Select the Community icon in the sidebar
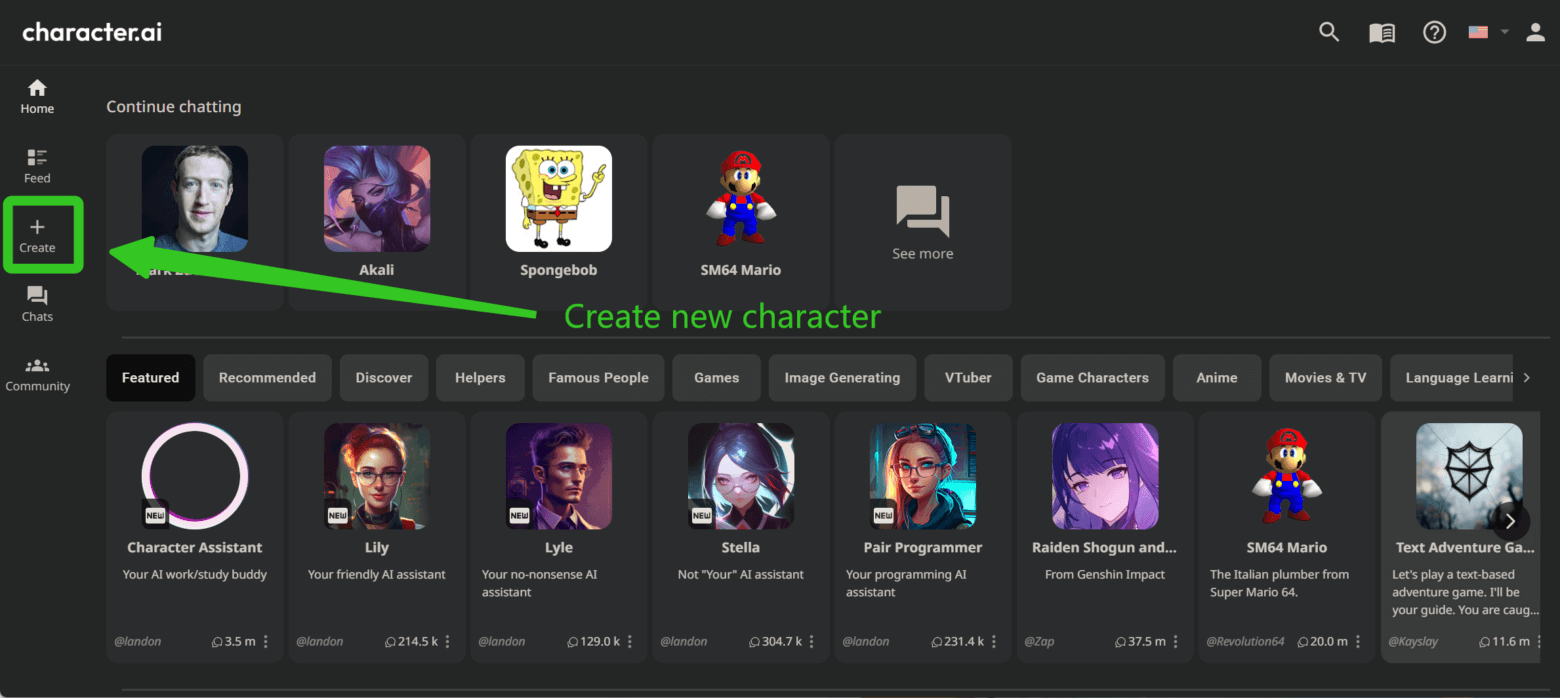Image resolution: width=1560 pixels, height=698 pixels. pos(38,373)
